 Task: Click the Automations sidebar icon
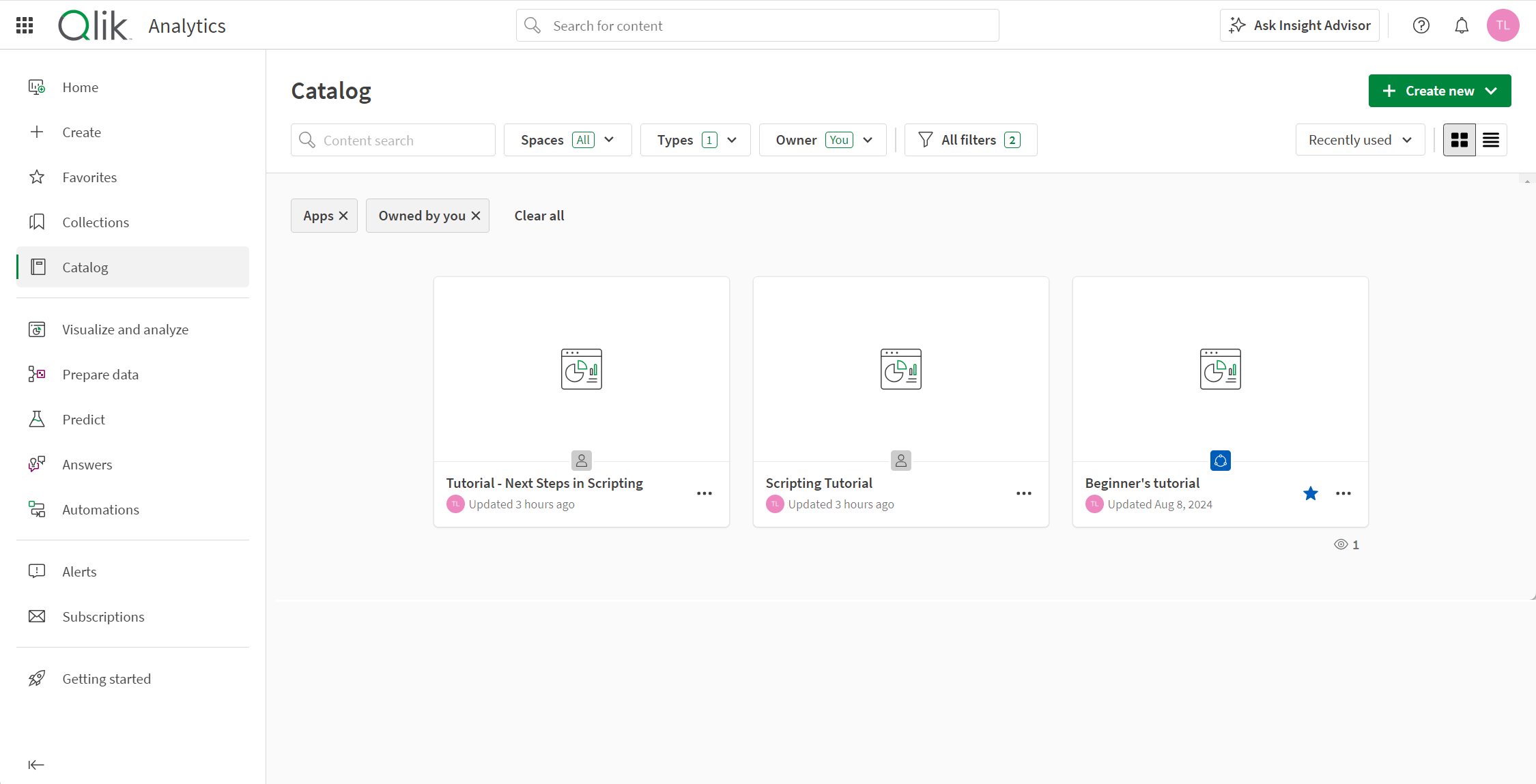[36, 509]
